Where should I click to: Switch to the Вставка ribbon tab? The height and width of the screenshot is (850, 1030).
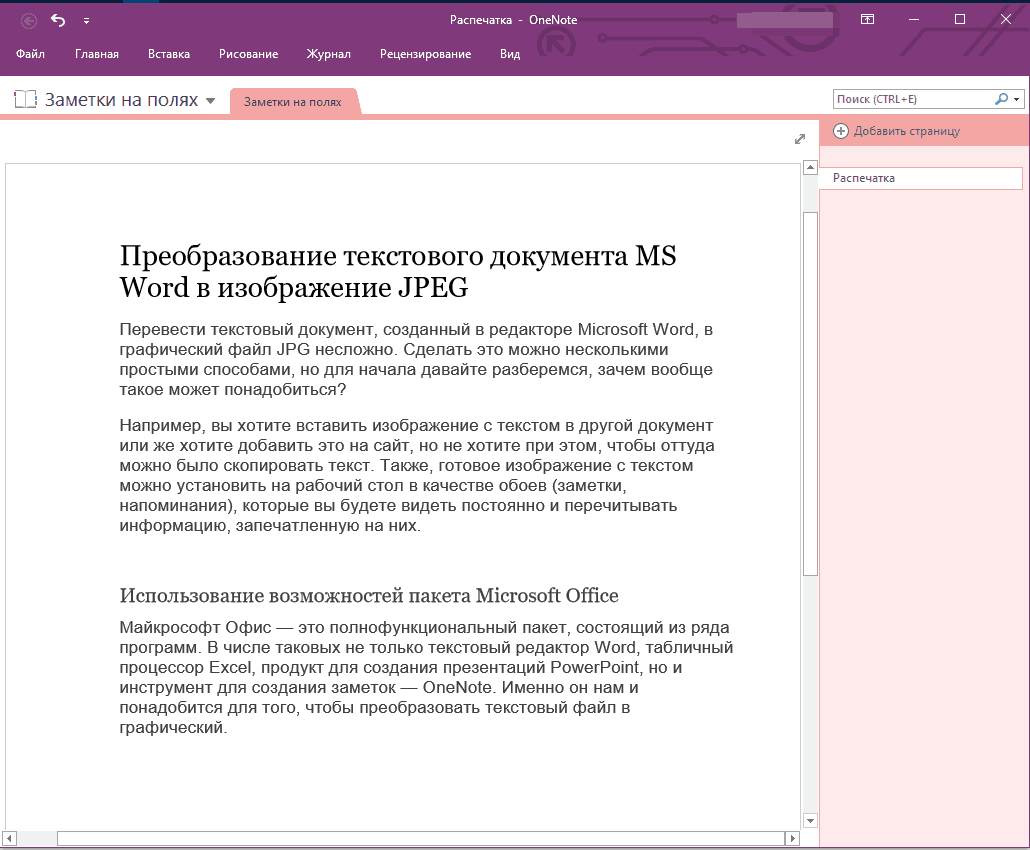point(169,54)
